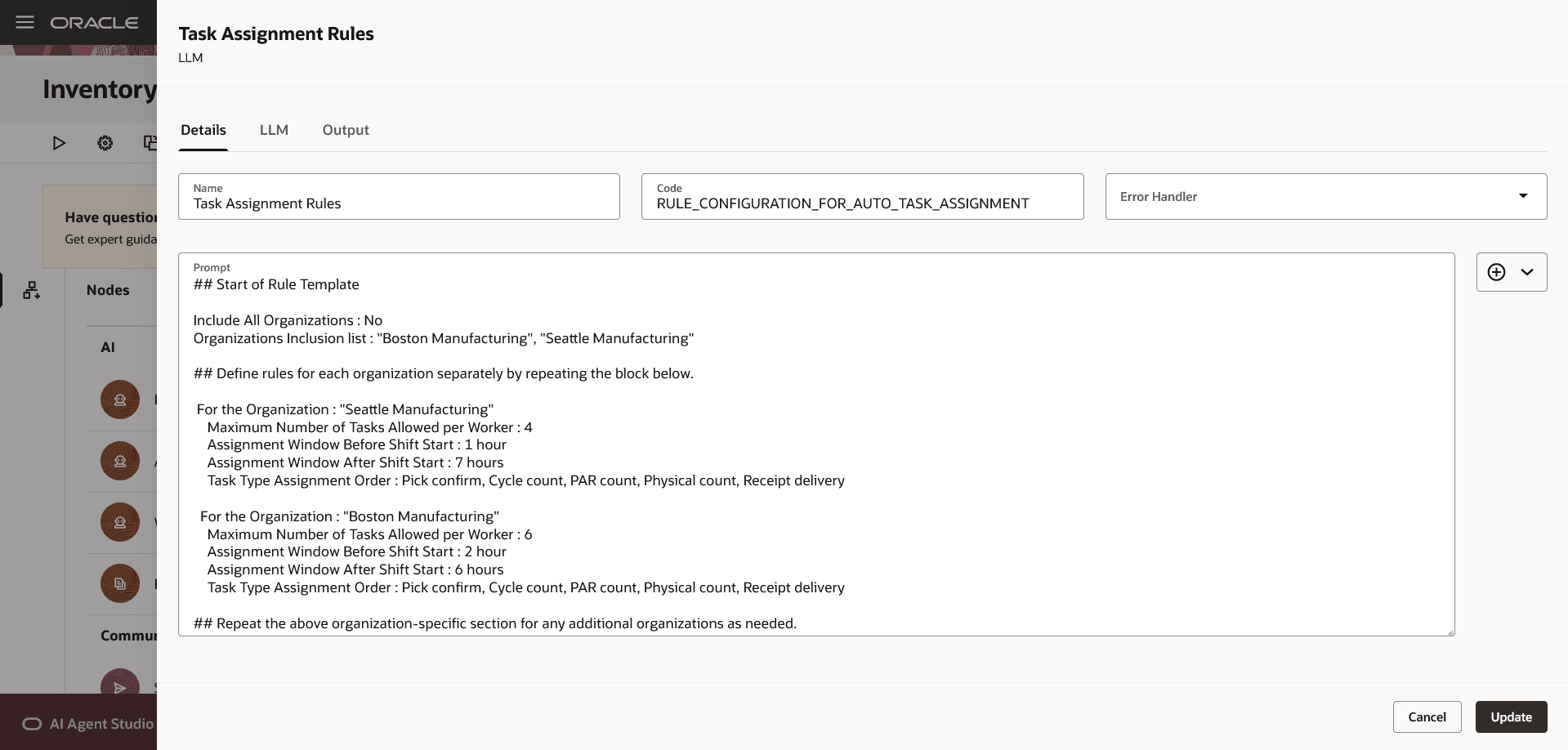Expand the chevron next to the plus icon
The image size is (1568, 750).
coord(1527,272)
